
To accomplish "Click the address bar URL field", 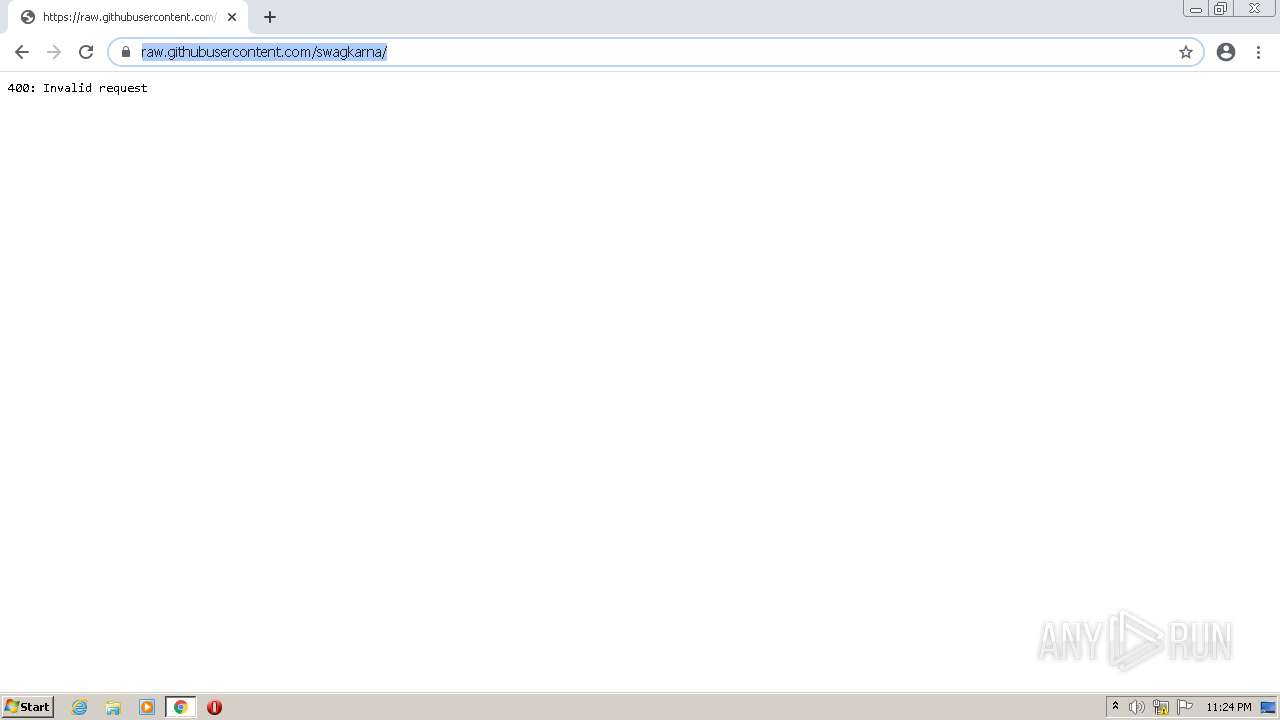I will [655, 52].
